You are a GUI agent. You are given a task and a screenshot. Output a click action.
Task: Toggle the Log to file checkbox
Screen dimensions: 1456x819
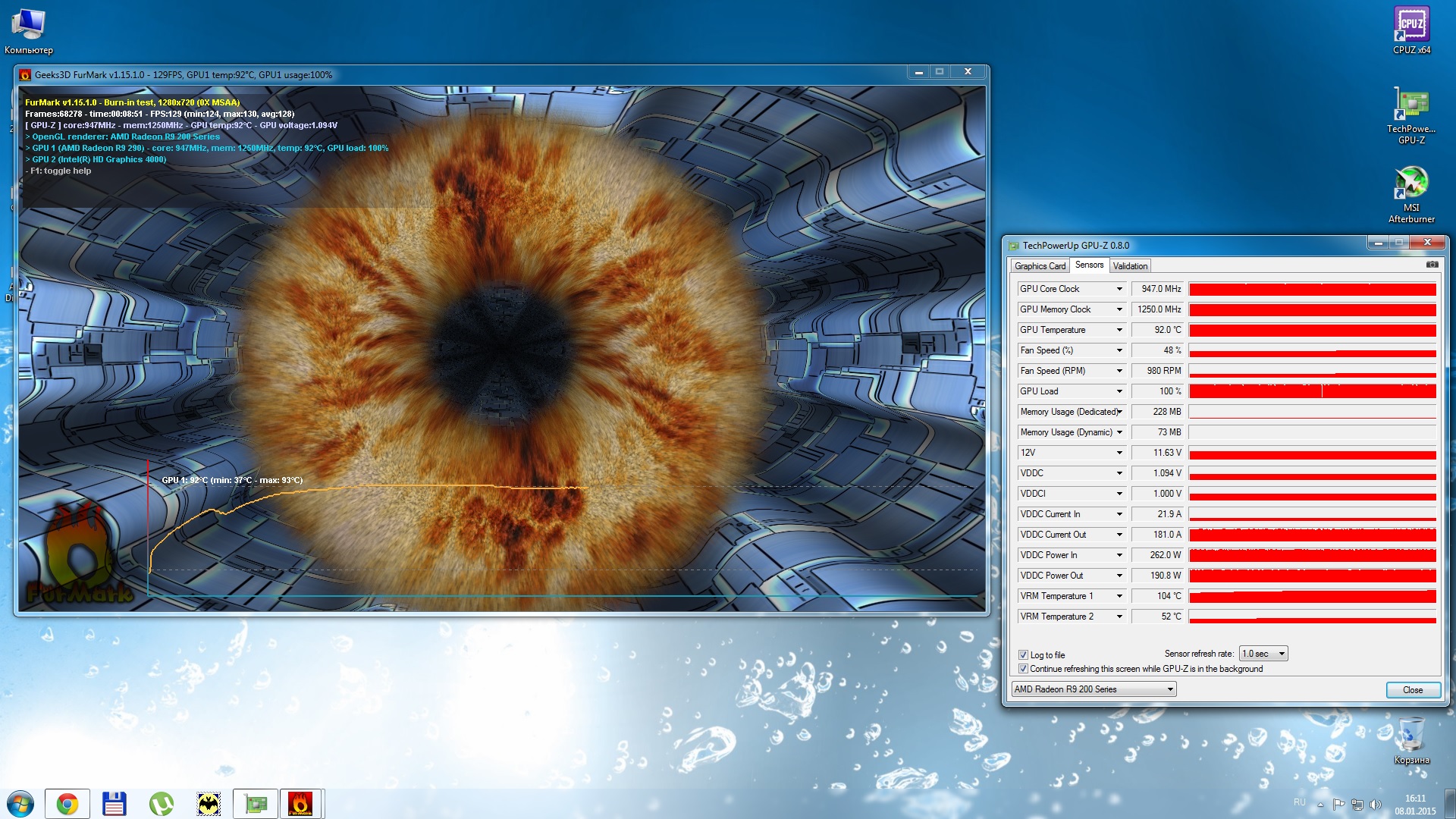click(1024, 655)
